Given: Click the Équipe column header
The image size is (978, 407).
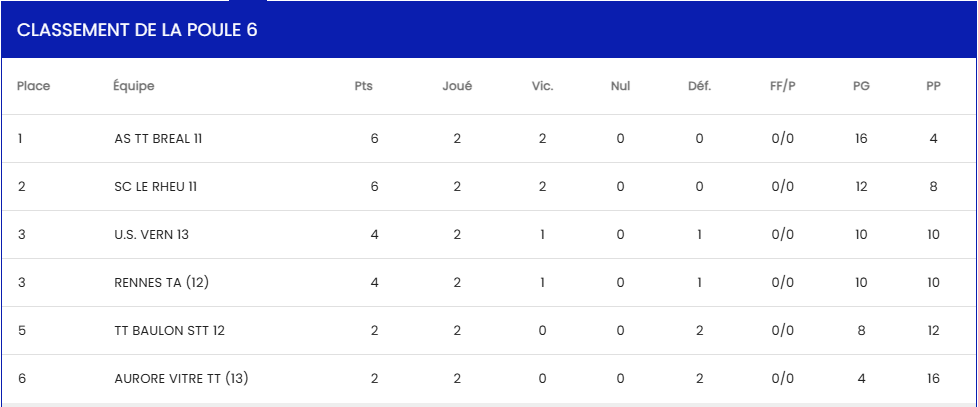Looking at the screenshot, I should [x=133, y=87].
